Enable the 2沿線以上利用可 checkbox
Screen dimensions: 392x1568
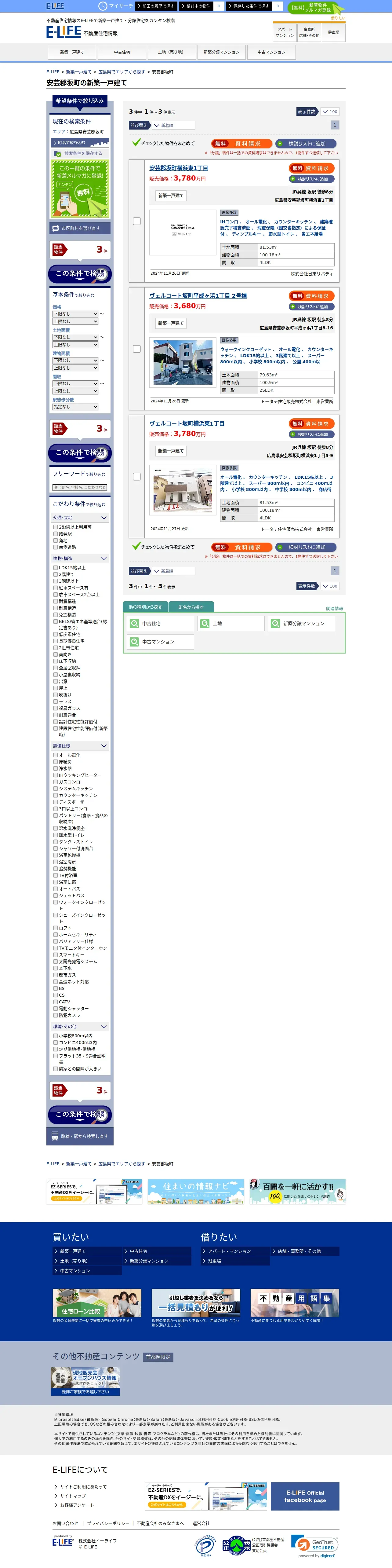tap(55, 527)
